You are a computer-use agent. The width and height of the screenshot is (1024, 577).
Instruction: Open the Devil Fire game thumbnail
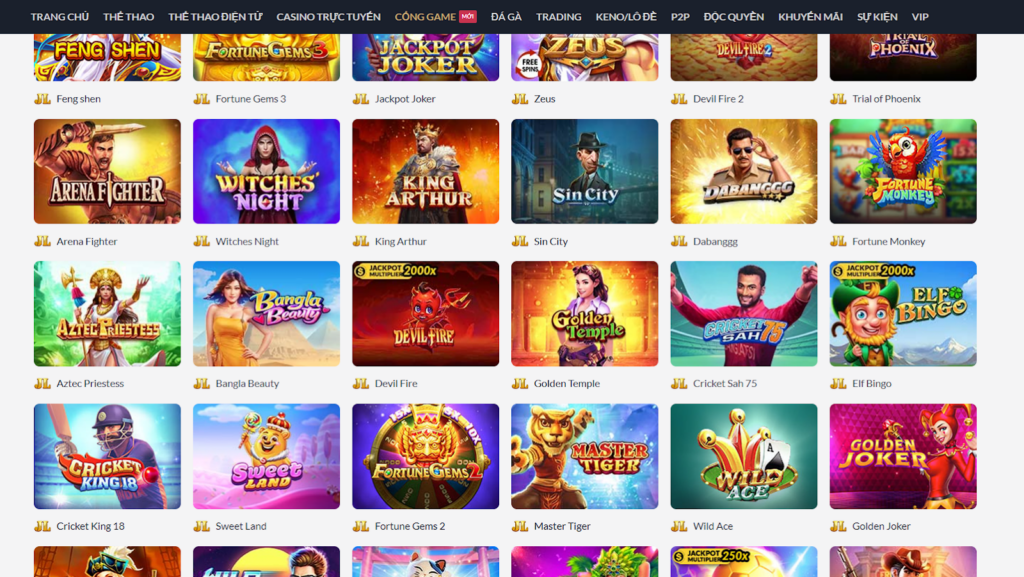426,314
